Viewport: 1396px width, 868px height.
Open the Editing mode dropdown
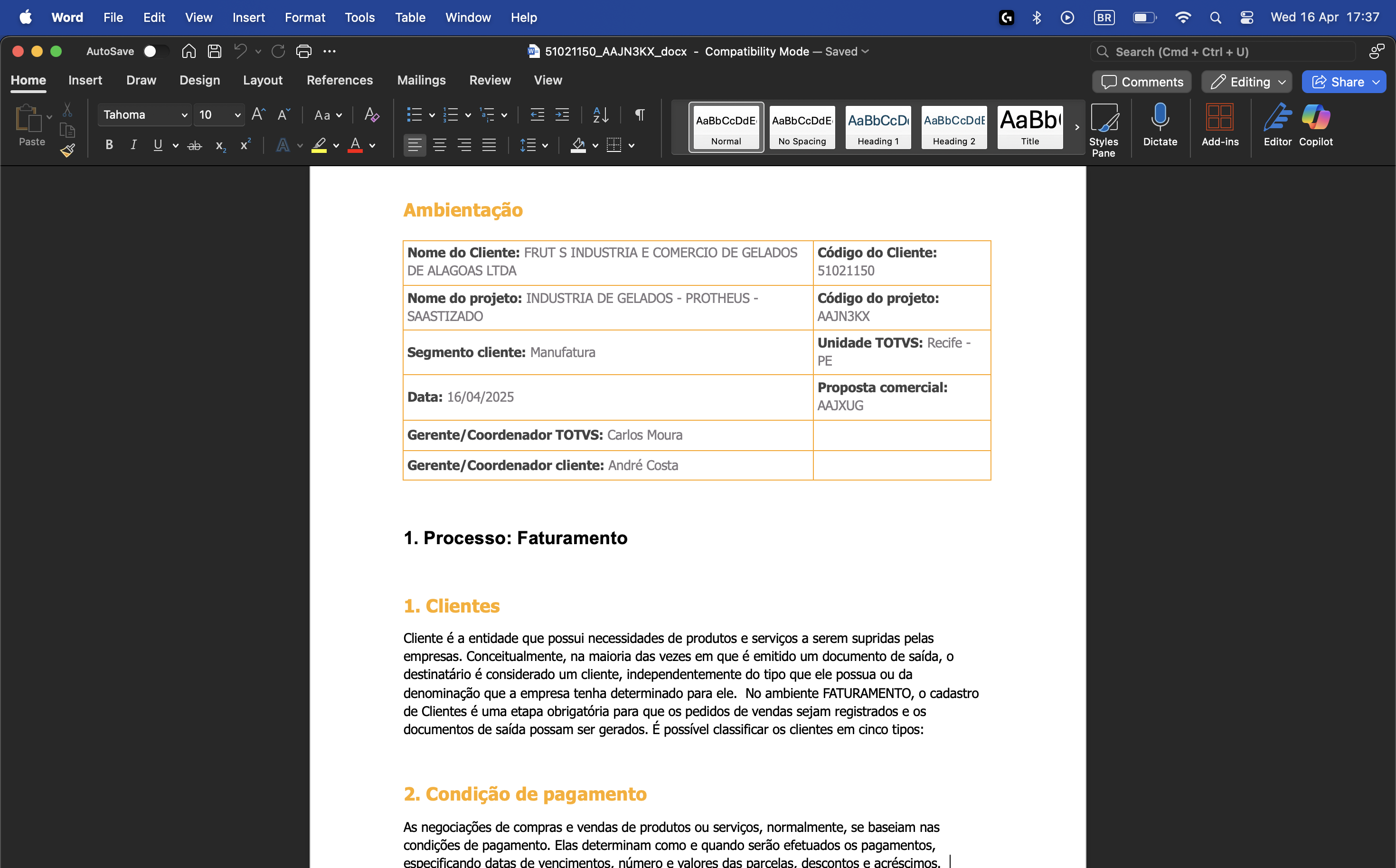pos(1247,82)
